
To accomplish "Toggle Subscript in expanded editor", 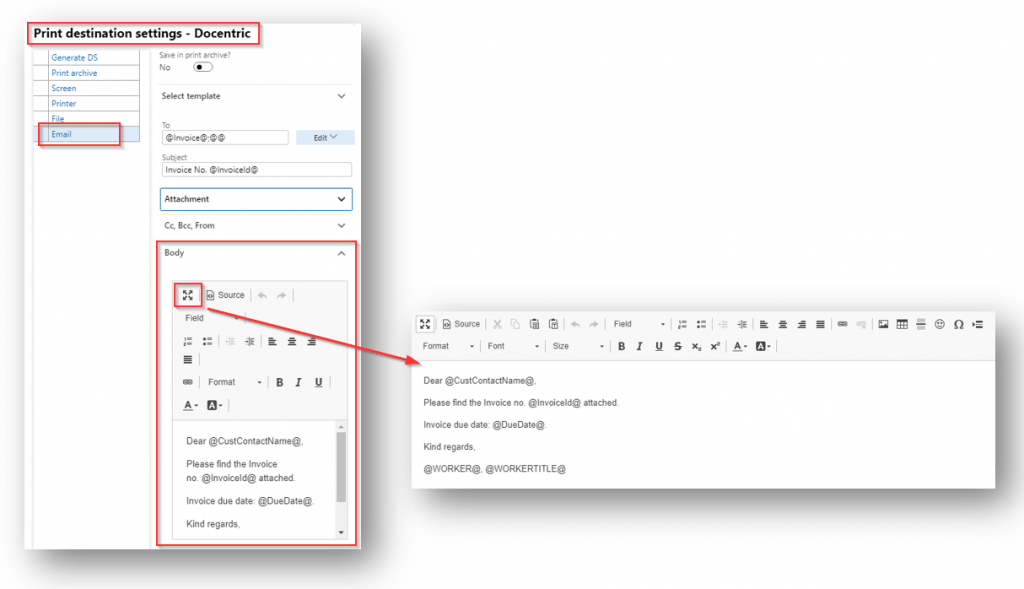I will click(x=696, y=346).
